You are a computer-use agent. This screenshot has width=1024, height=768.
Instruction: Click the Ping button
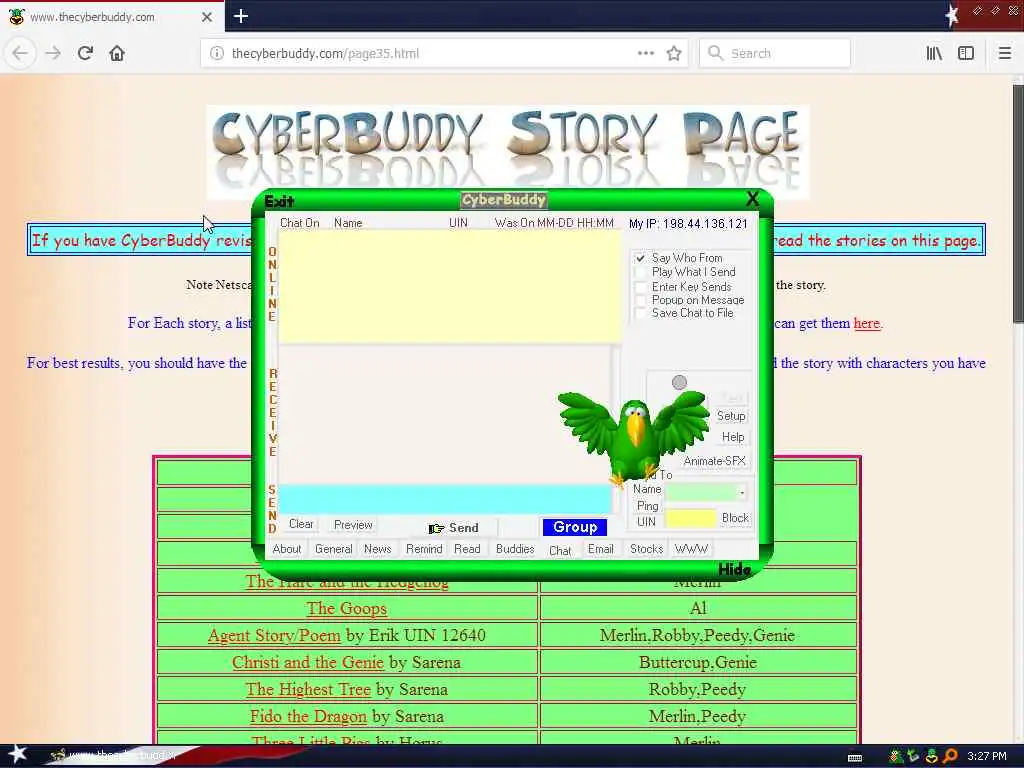pyautogui.click(x=647, y=506)
